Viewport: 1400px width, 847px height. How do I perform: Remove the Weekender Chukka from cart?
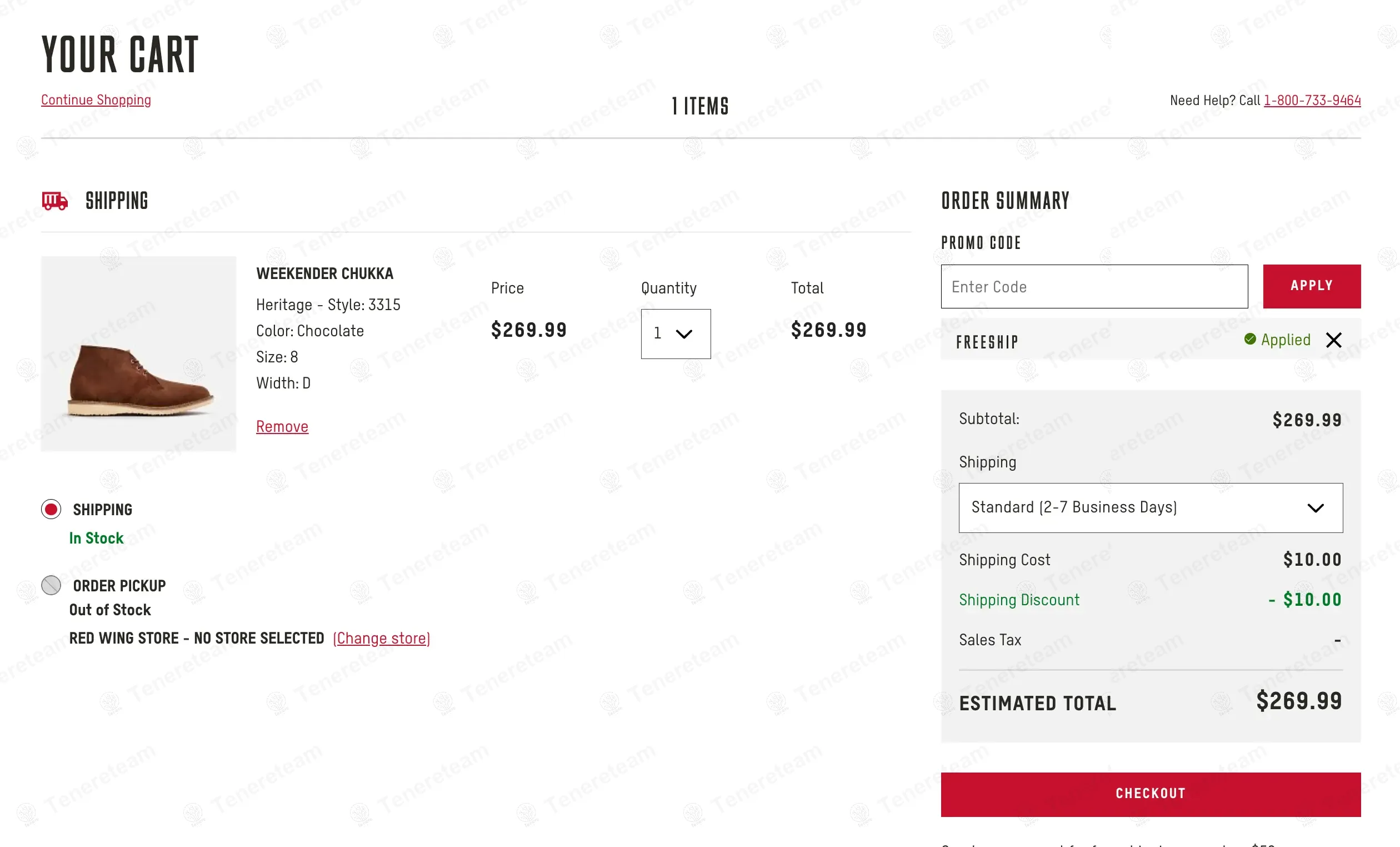tap(282, 426)
